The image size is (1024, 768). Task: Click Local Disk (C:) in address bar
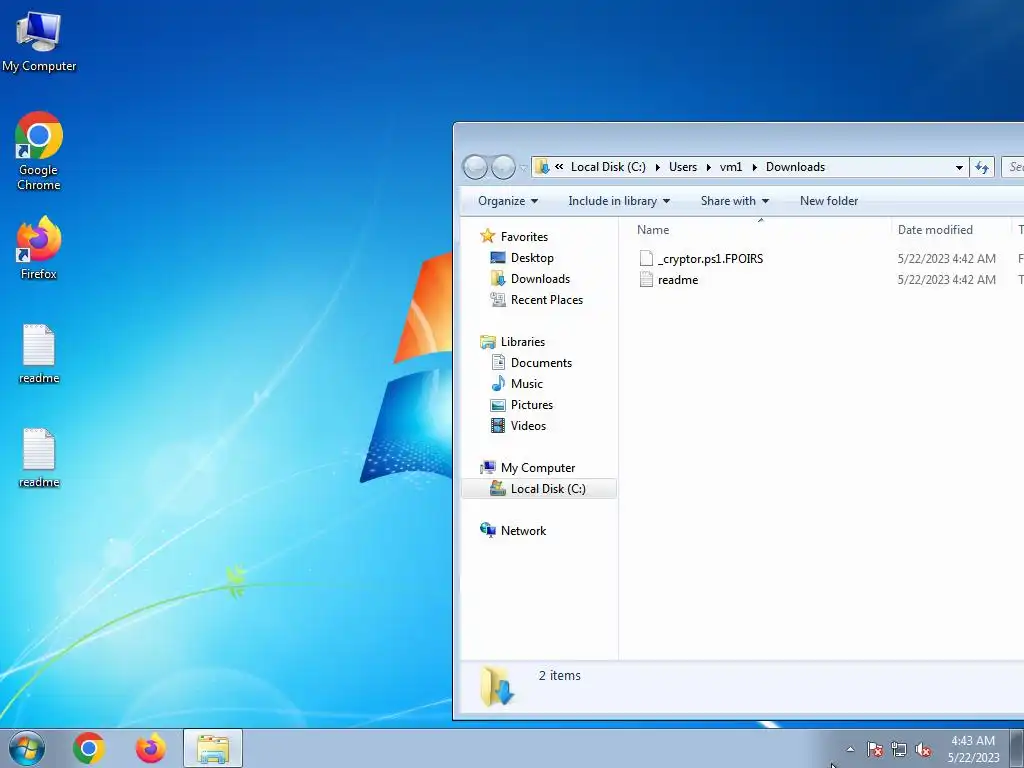[608, 167]
